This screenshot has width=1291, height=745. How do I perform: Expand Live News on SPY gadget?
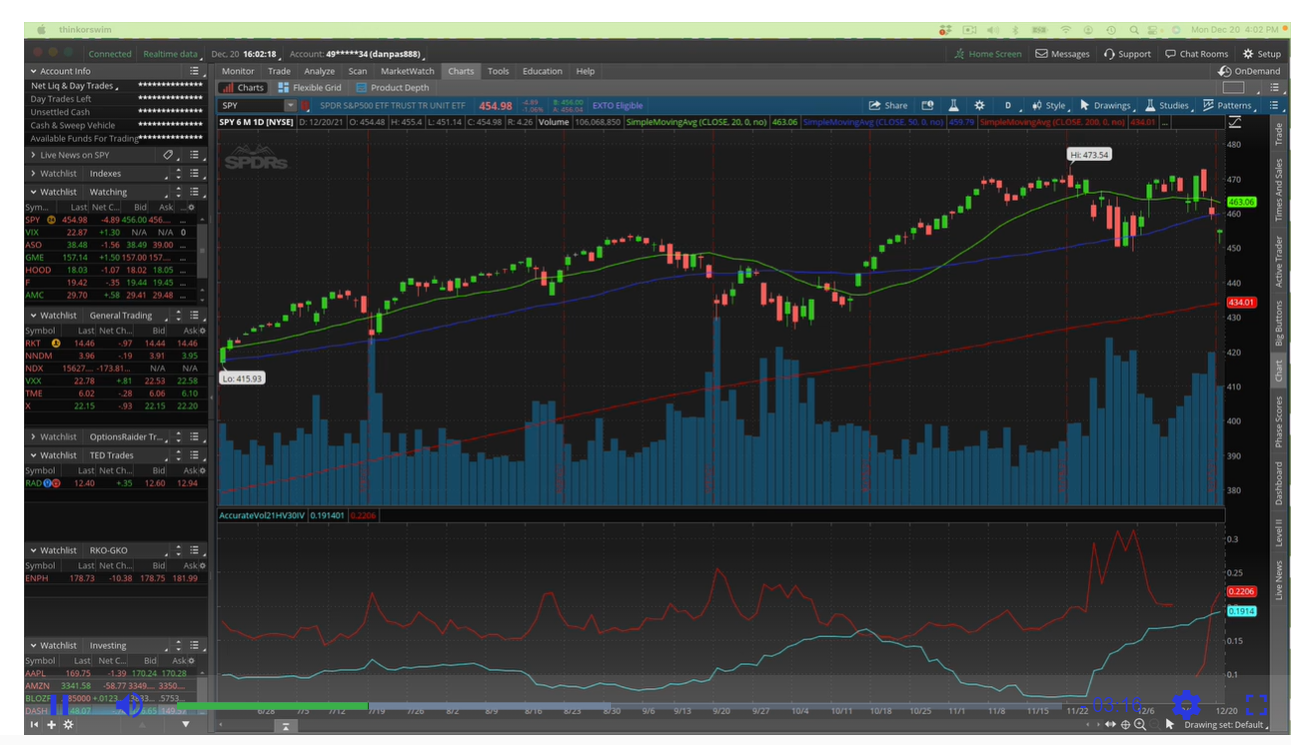(x=33, y=155)
